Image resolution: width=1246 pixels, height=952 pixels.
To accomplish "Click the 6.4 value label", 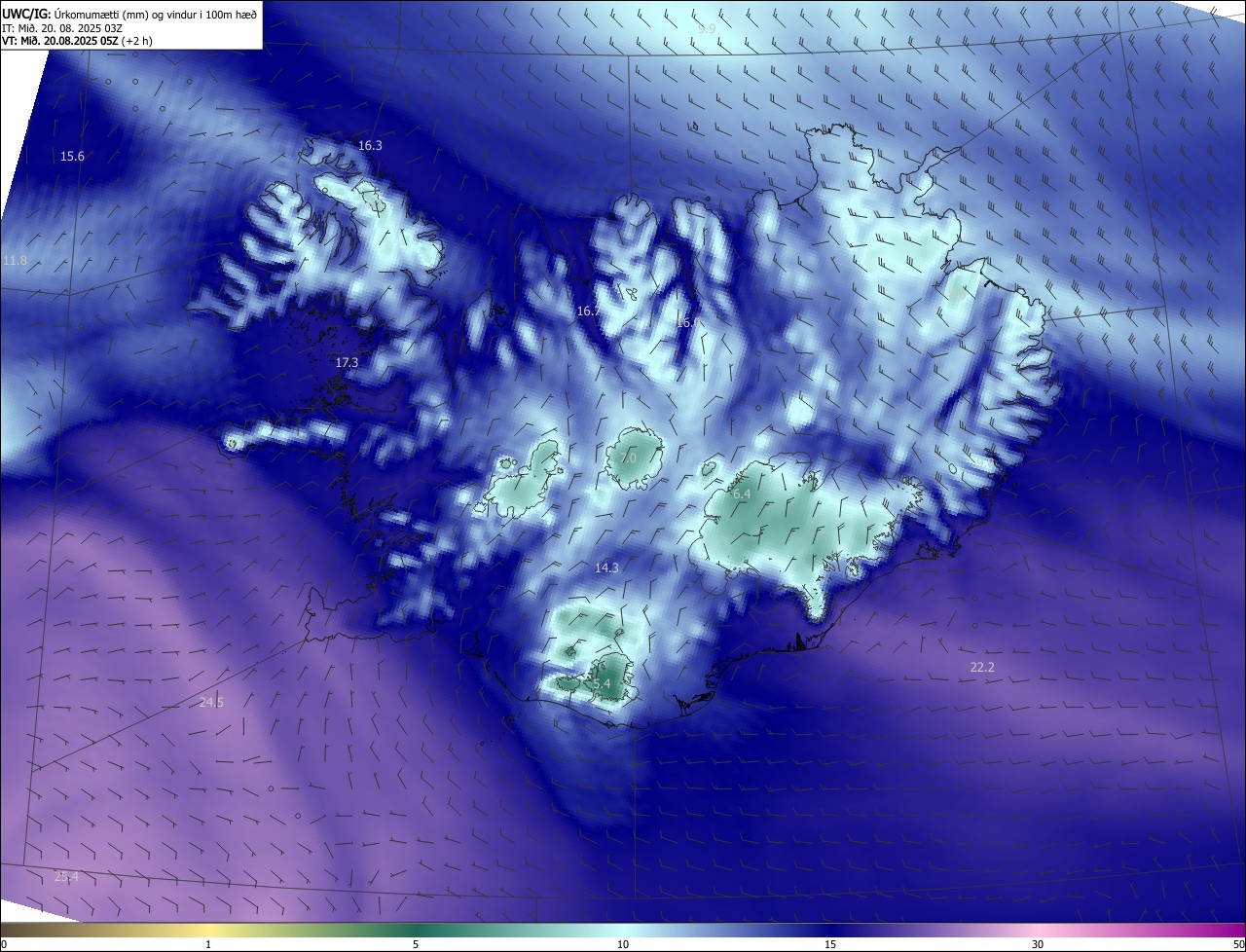I will (742, 494).
